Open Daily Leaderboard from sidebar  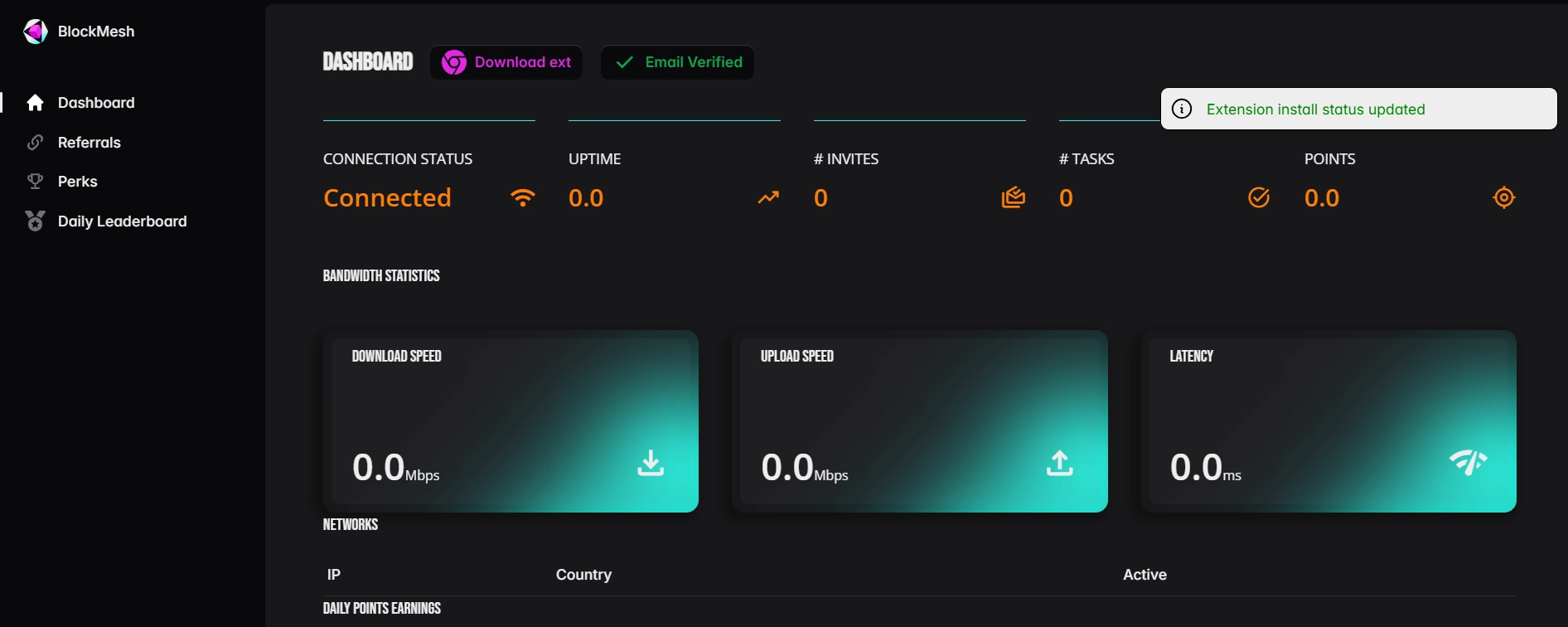tap(123, 221)
